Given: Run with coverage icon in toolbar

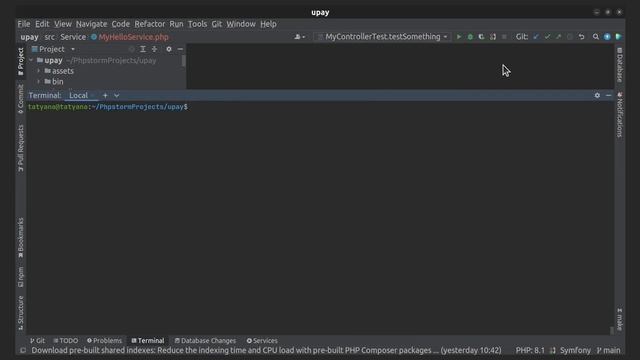Looking at the screenshot, I should [x=482, y=37].
